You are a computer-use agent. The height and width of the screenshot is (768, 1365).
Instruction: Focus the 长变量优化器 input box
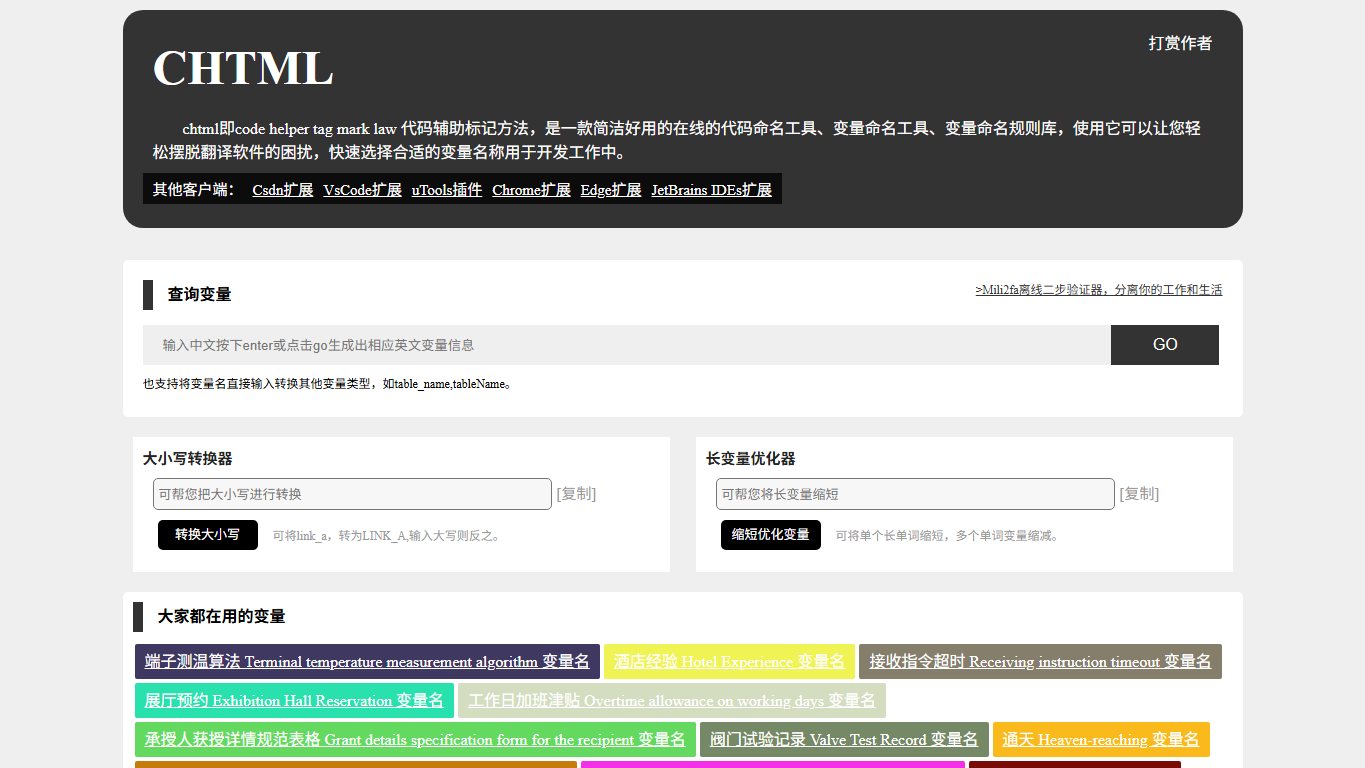(x=915, y=494)
